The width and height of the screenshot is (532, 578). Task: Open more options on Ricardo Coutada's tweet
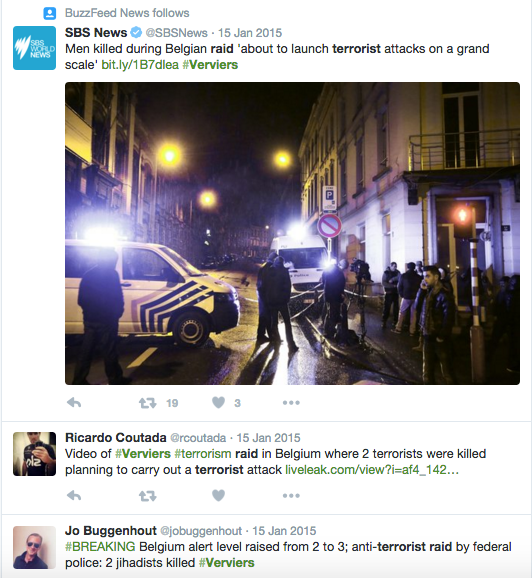coord(291,496)
